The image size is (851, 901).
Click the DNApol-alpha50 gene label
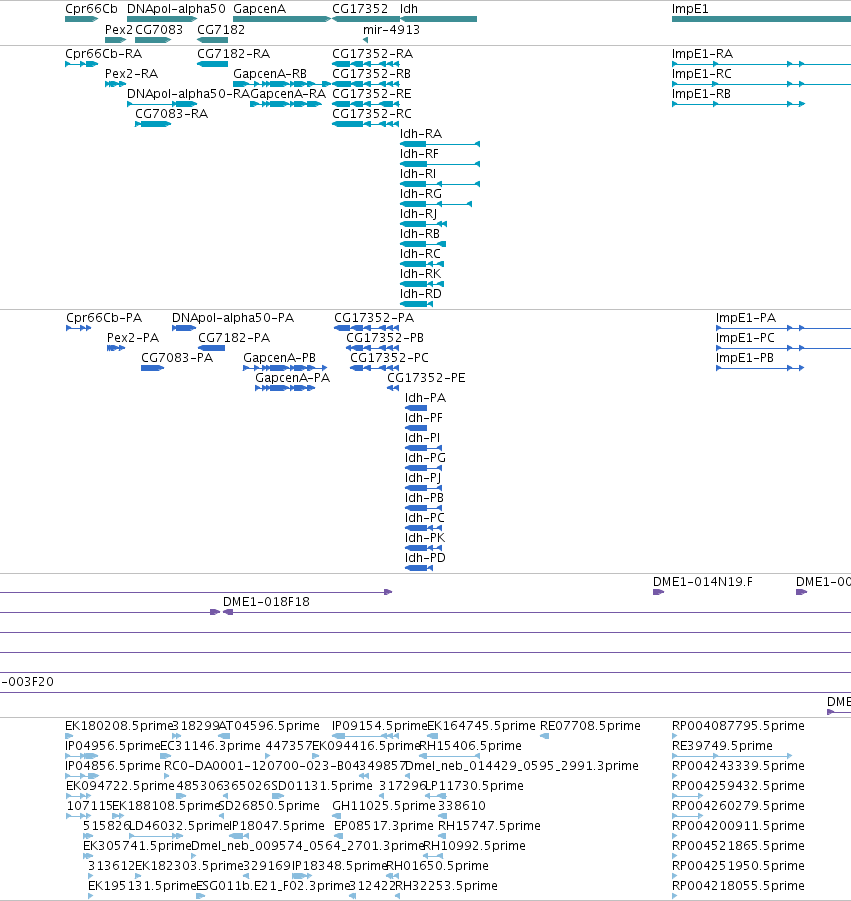tap(176, 9)
